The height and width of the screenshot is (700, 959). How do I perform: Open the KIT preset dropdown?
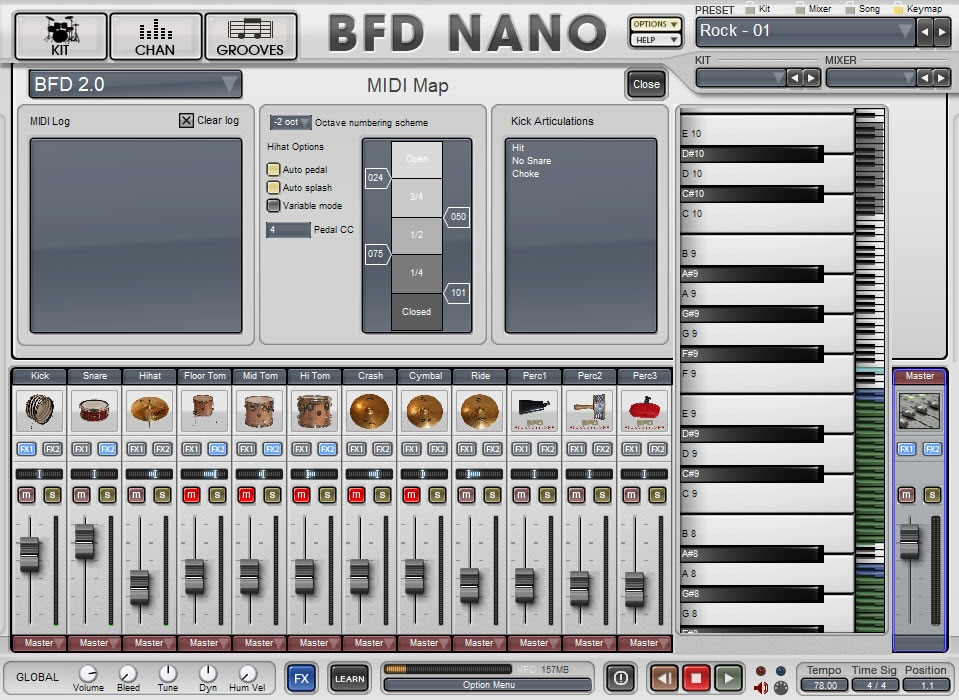(x=741, y=78)
